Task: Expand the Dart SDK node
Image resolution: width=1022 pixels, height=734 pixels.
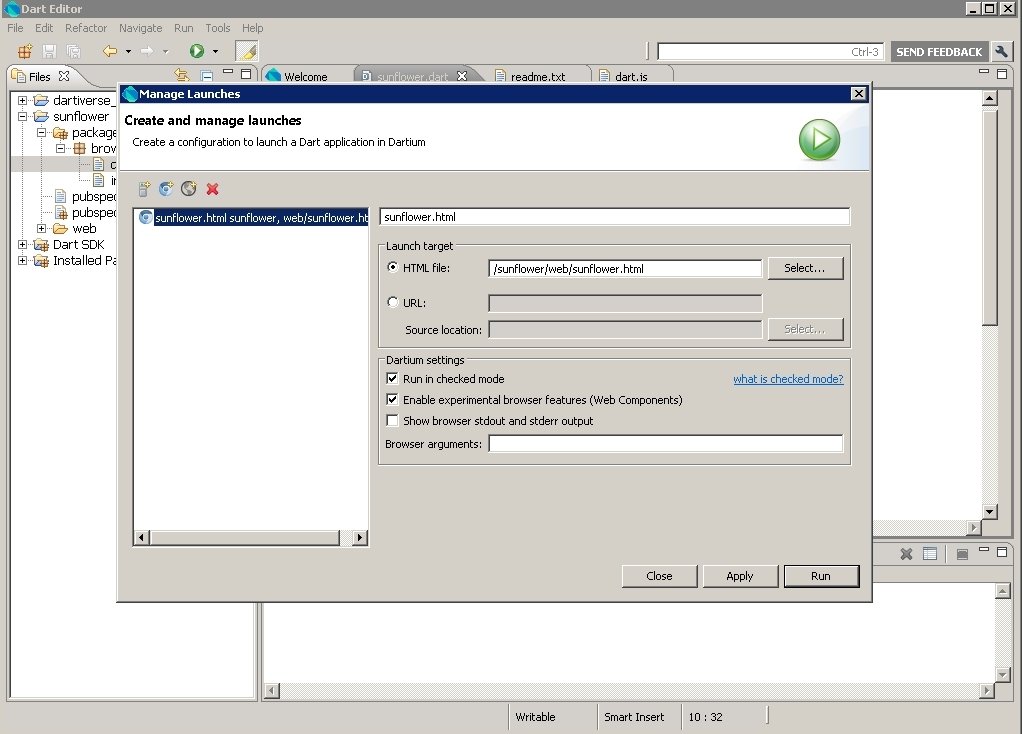Action: coord(22,244)
